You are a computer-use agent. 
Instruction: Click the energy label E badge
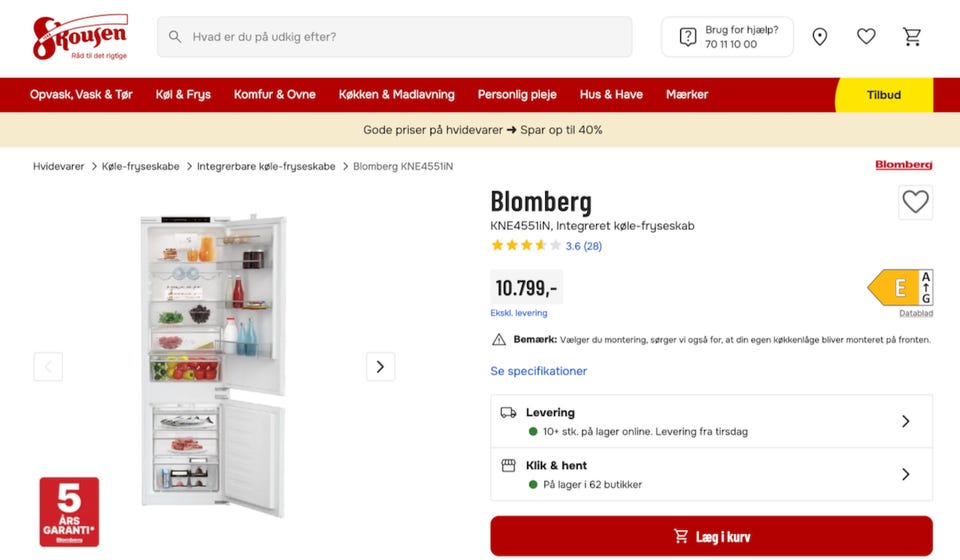pos(899,288)
